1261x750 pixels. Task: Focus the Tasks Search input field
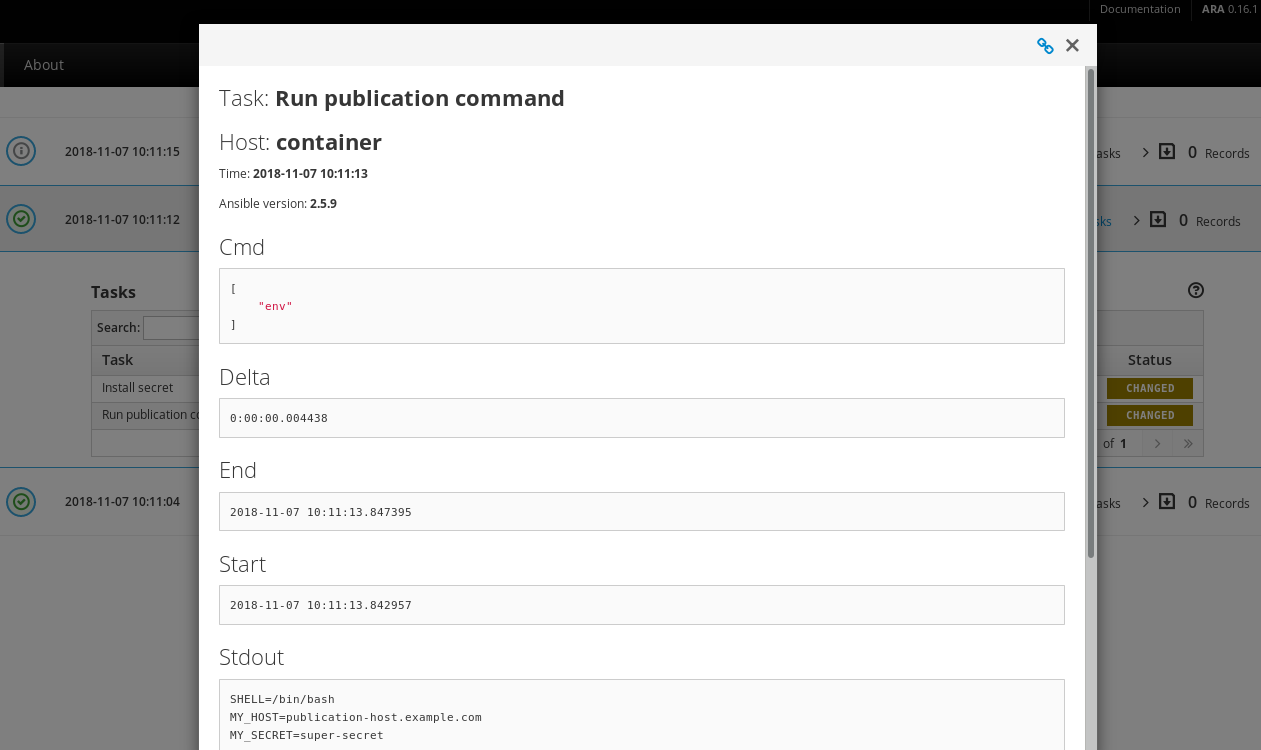pyautogui.click(x=171, y=328)
